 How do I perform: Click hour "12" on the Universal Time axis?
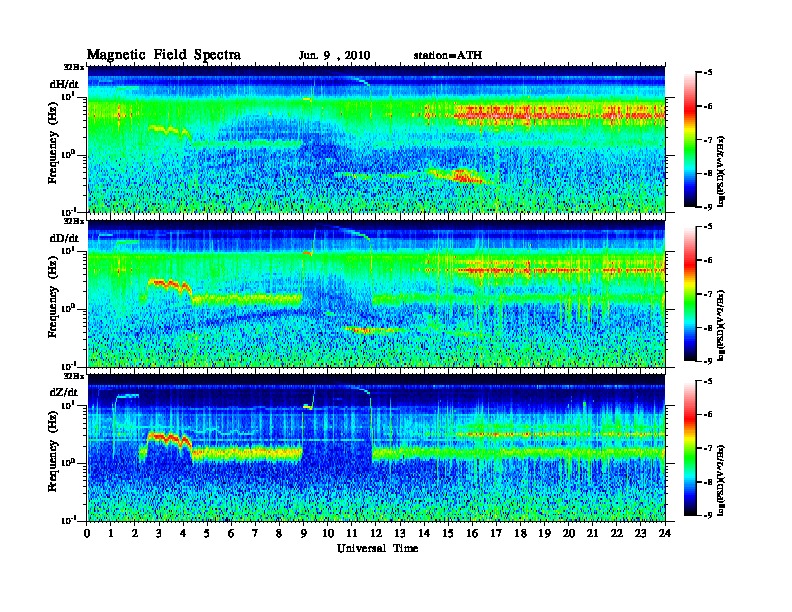point(376,534)
